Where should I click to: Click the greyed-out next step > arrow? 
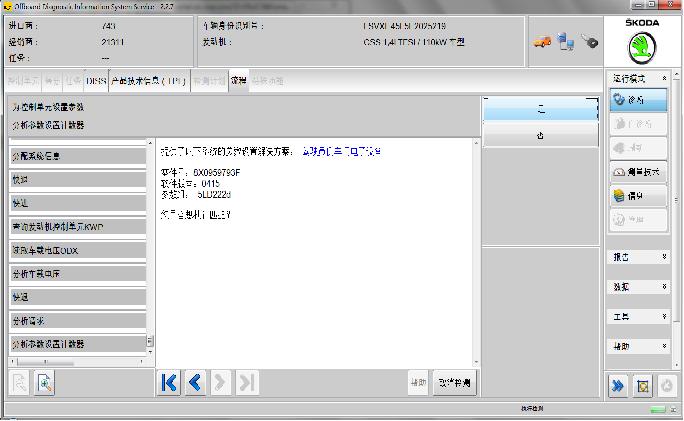pyautogui.click(x=221, y=383)
